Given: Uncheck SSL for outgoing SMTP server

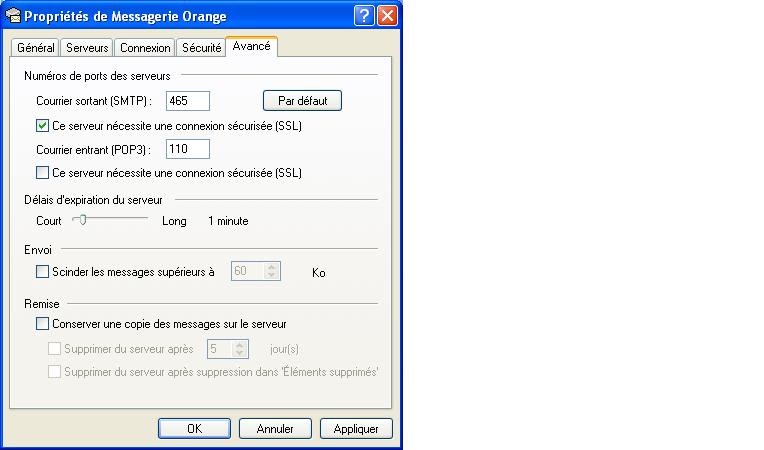Looking at the screenshot, I should (42, 126).
